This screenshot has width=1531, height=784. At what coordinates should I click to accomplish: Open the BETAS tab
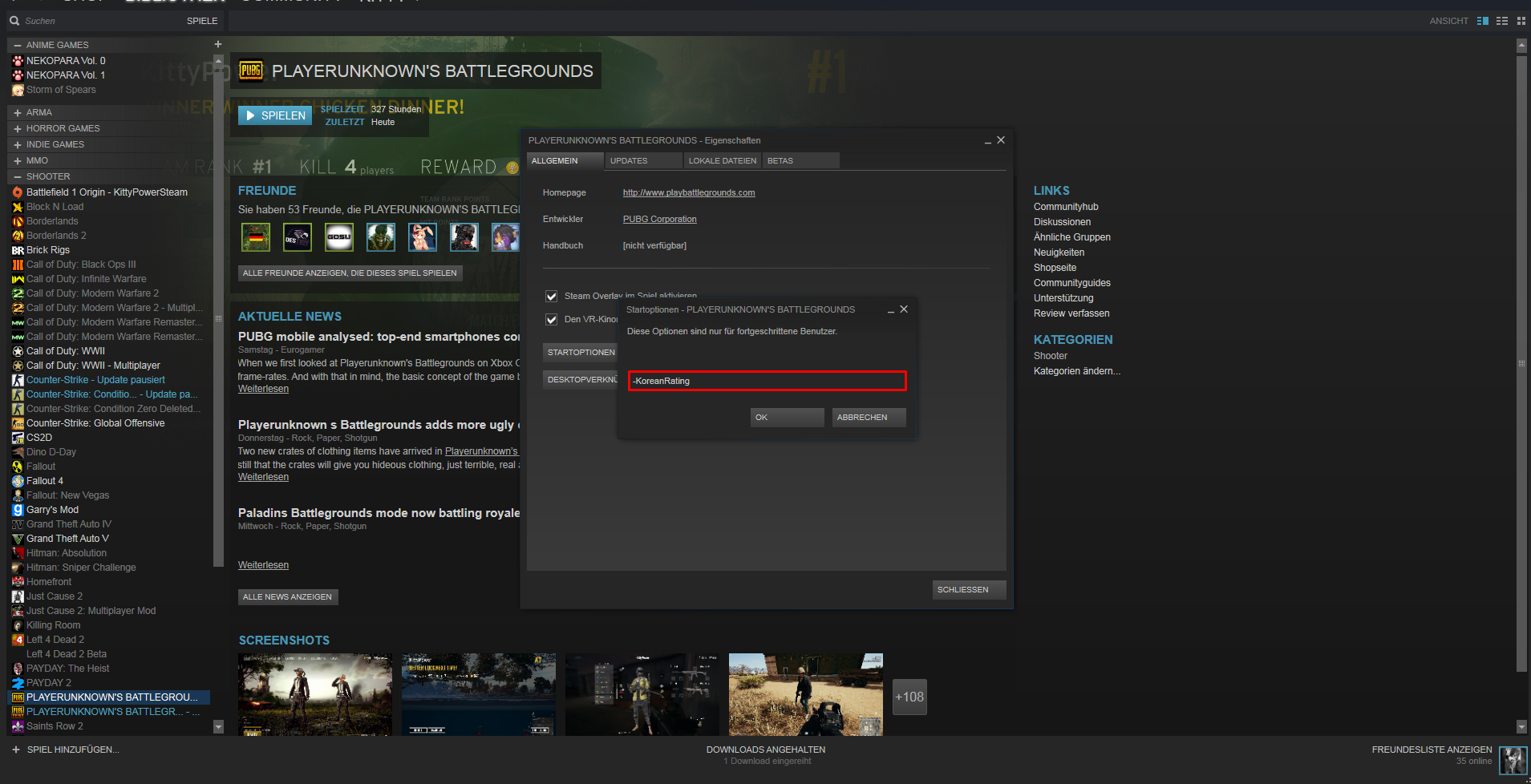tap(800, 161)
